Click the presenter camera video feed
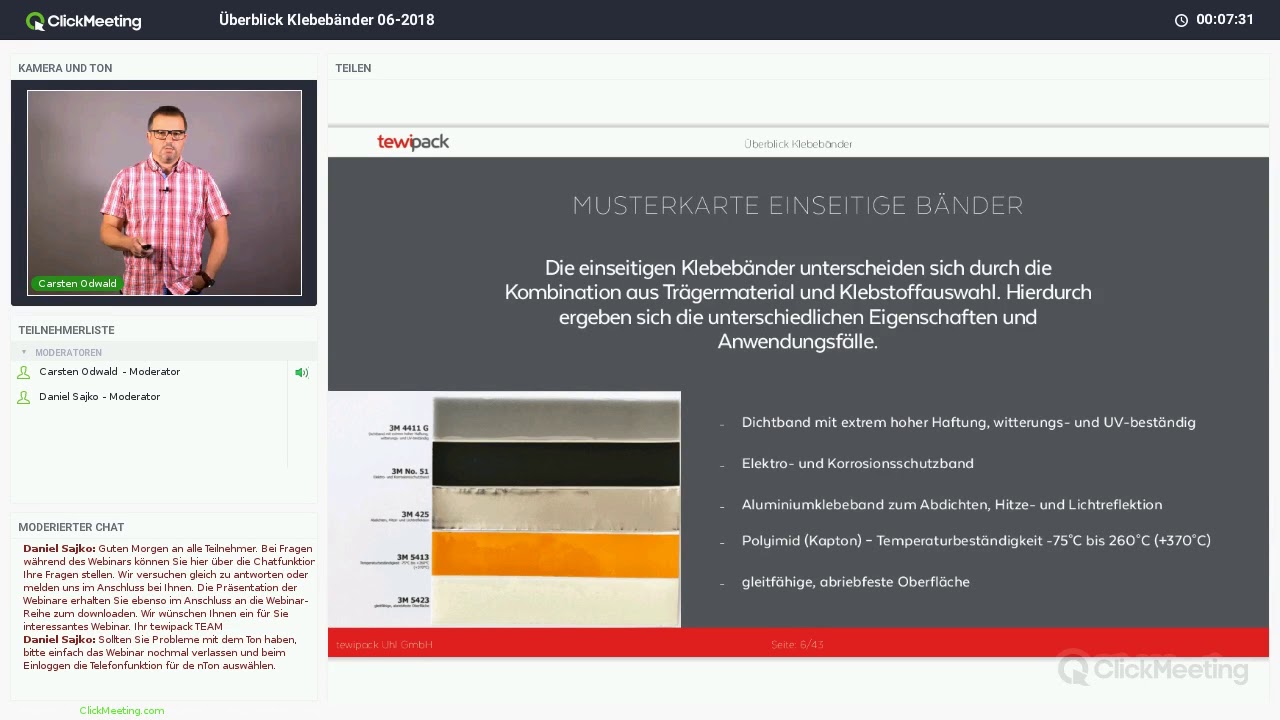Screen dimensions: 1280x720 [x=164, y=193]
